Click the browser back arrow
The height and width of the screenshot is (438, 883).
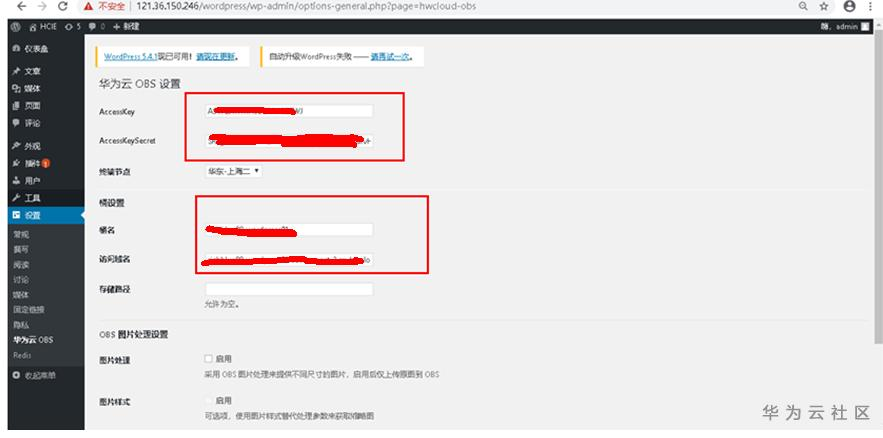21,6
